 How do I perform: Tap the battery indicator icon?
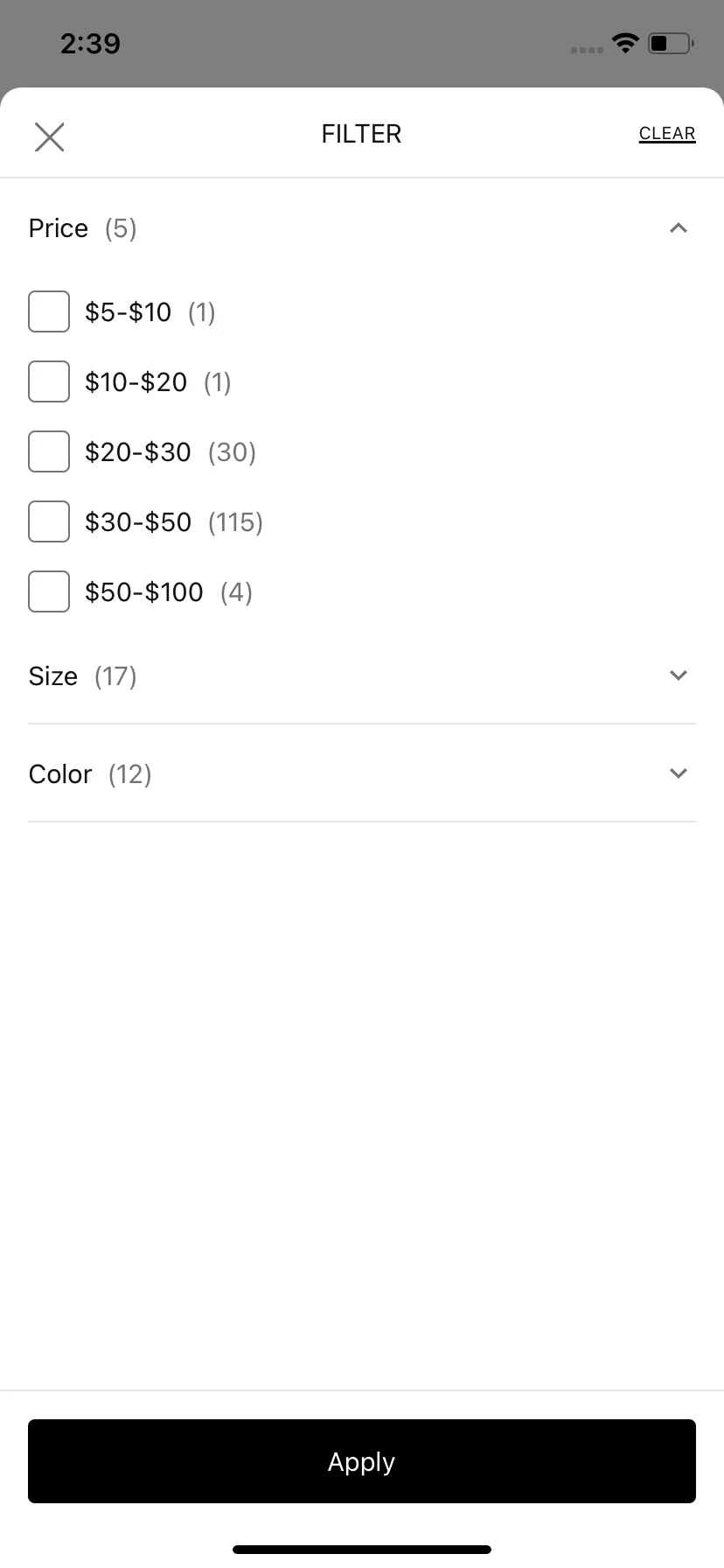coord(671,42)
